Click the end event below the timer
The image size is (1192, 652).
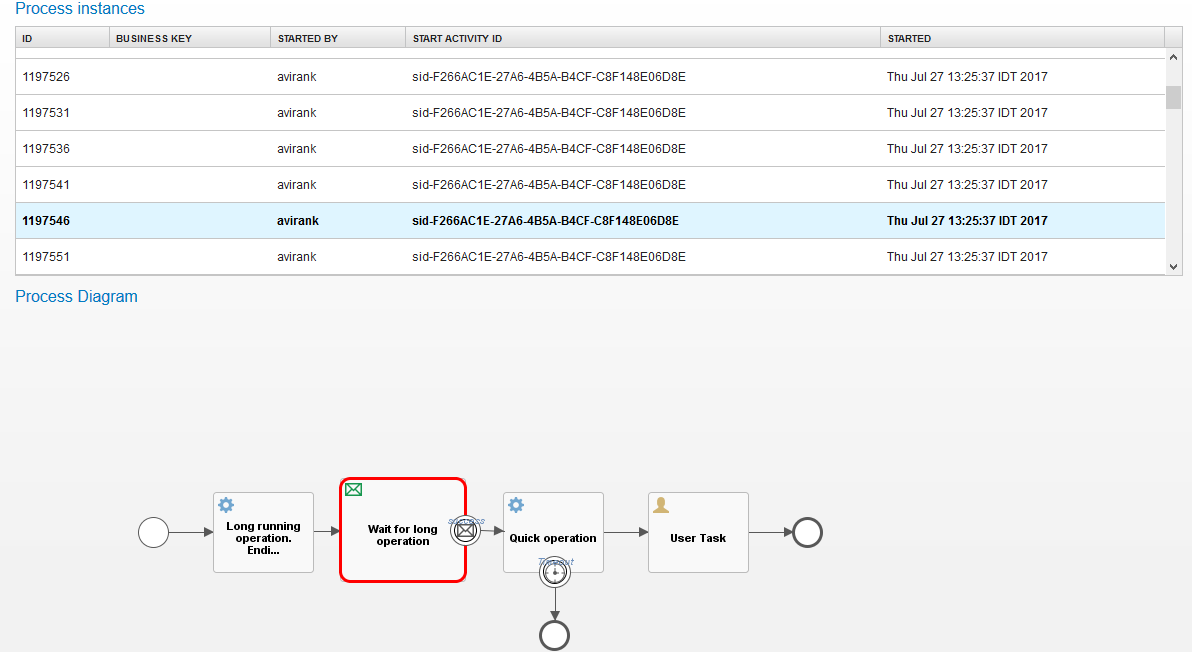click(x=554, y=635)
